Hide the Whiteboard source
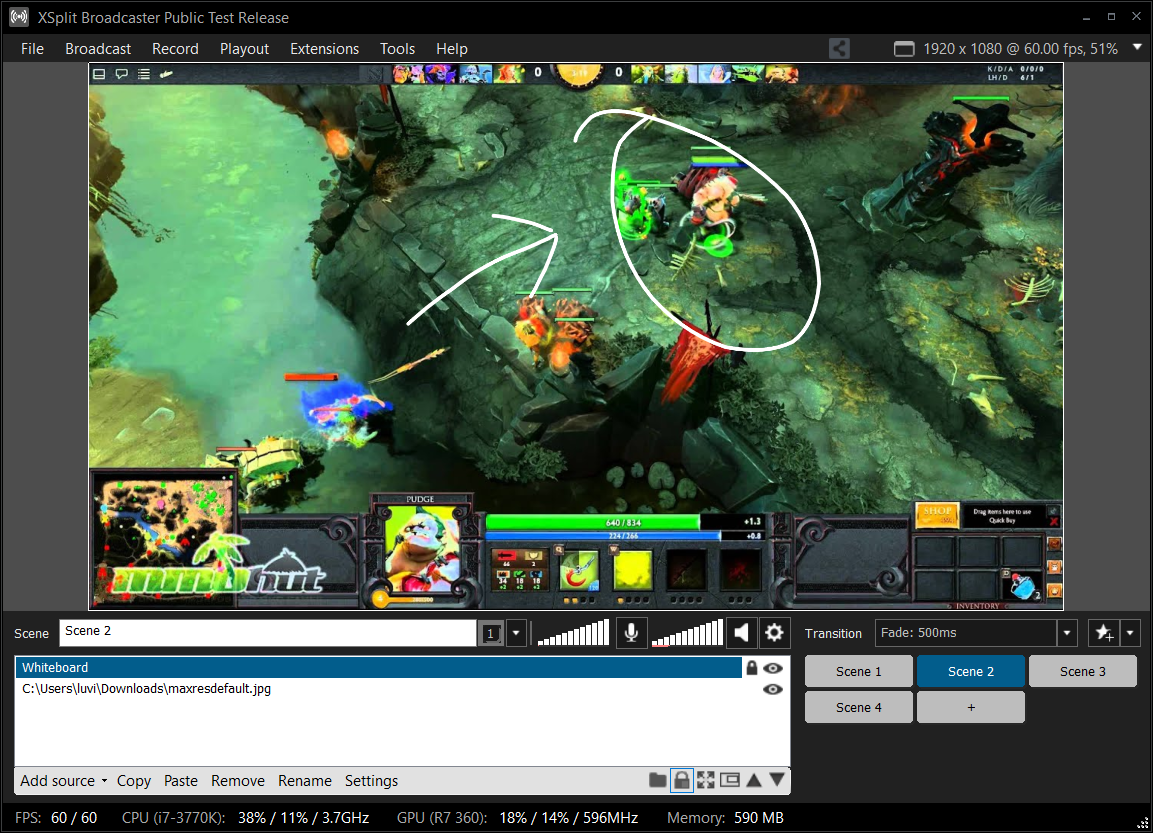Screen dimensions: 1153x833 coord(772,668)
